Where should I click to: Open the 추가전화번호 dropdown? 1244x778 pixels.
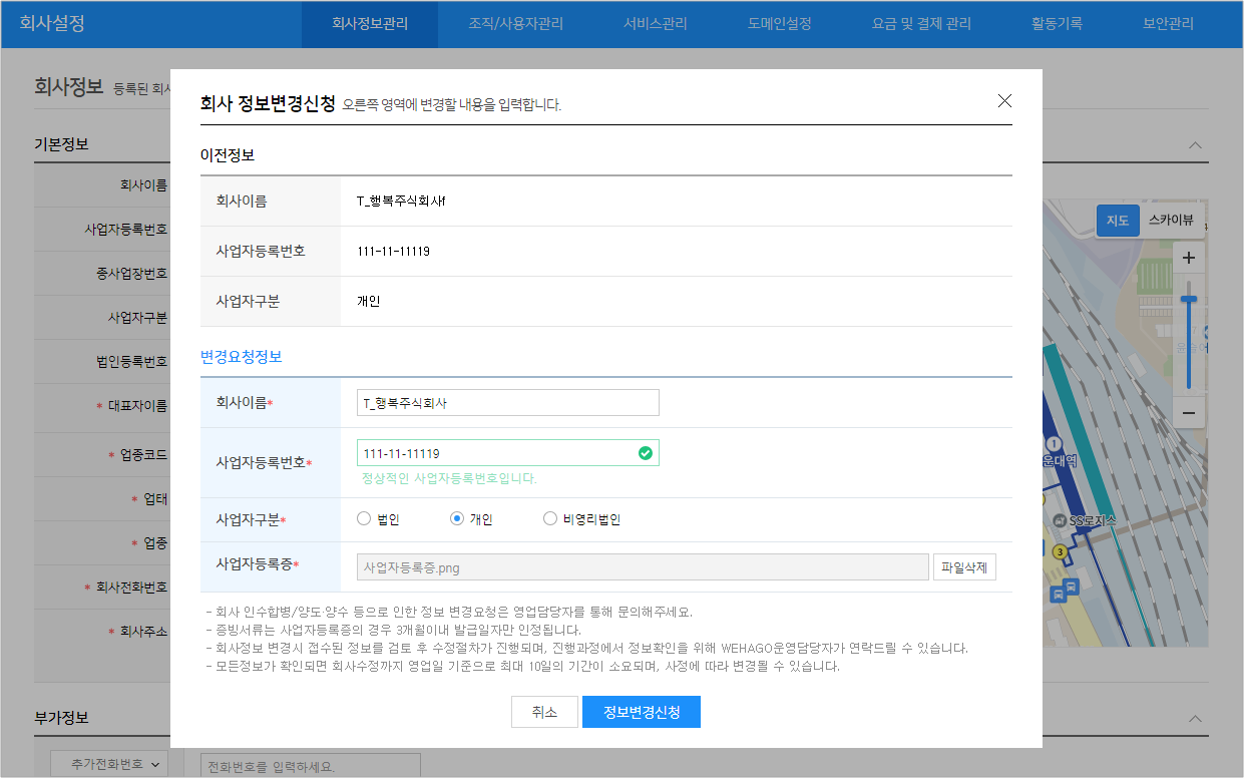(x=109, y=765)
